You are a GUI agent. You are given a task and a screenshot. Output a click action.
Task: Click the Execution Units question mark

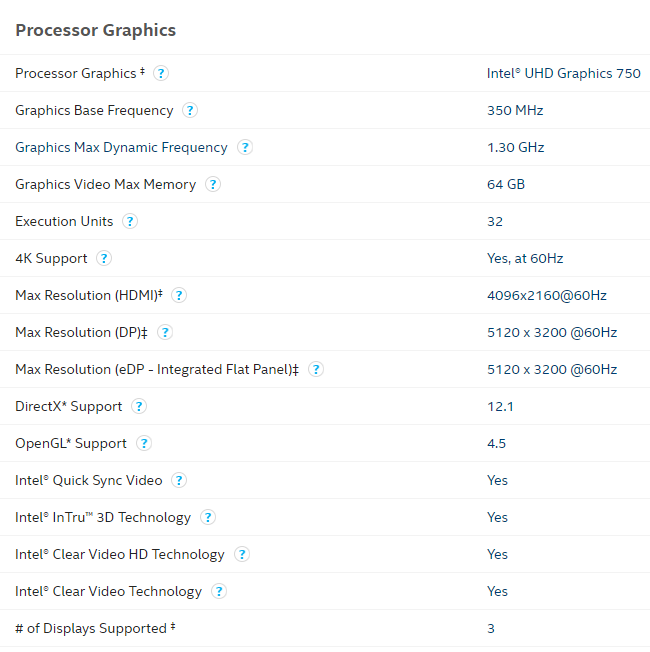(x=130, y=221)
